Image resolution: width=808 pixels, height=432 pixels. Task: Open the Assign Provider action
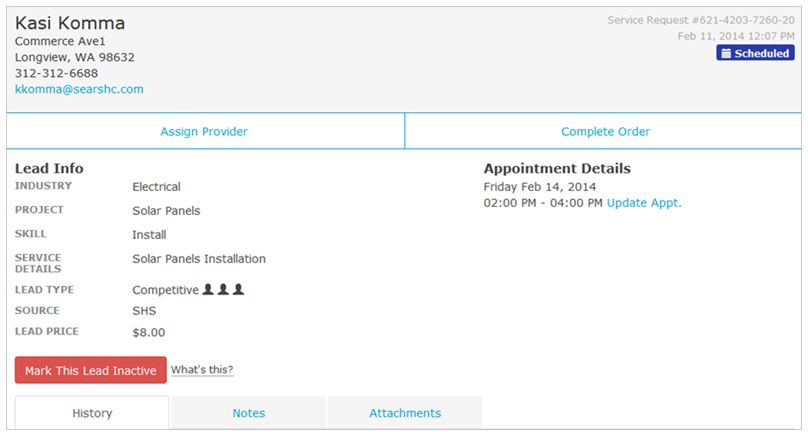(204, 132)
